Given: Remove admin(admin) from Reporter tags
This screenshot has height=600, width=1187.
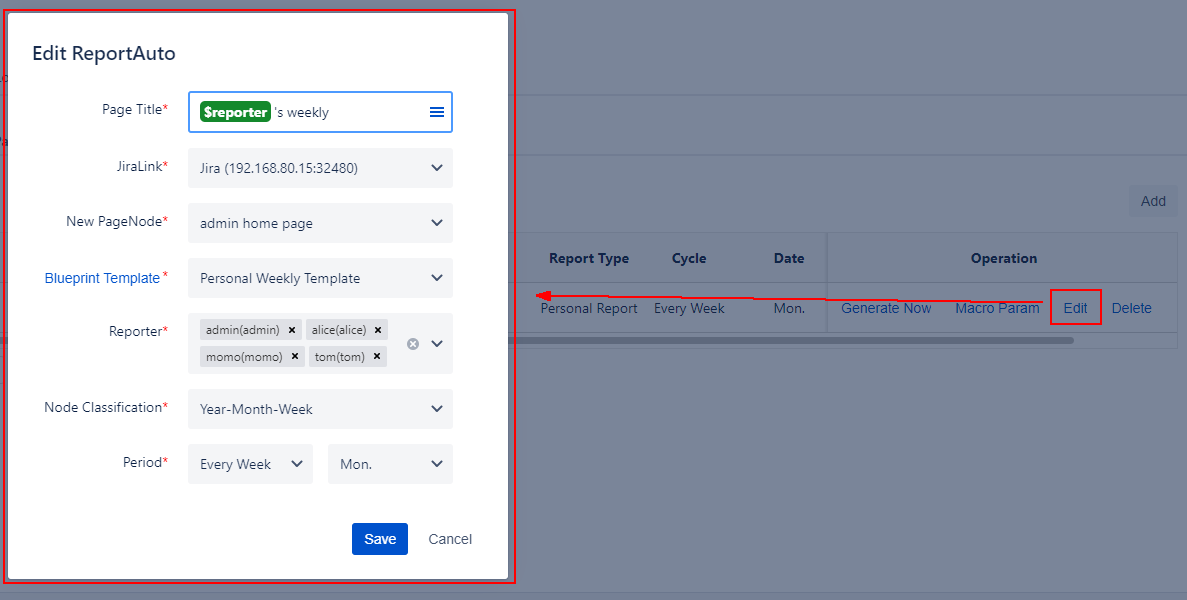Looking at the screenshot, I should [x=292, y=330].
